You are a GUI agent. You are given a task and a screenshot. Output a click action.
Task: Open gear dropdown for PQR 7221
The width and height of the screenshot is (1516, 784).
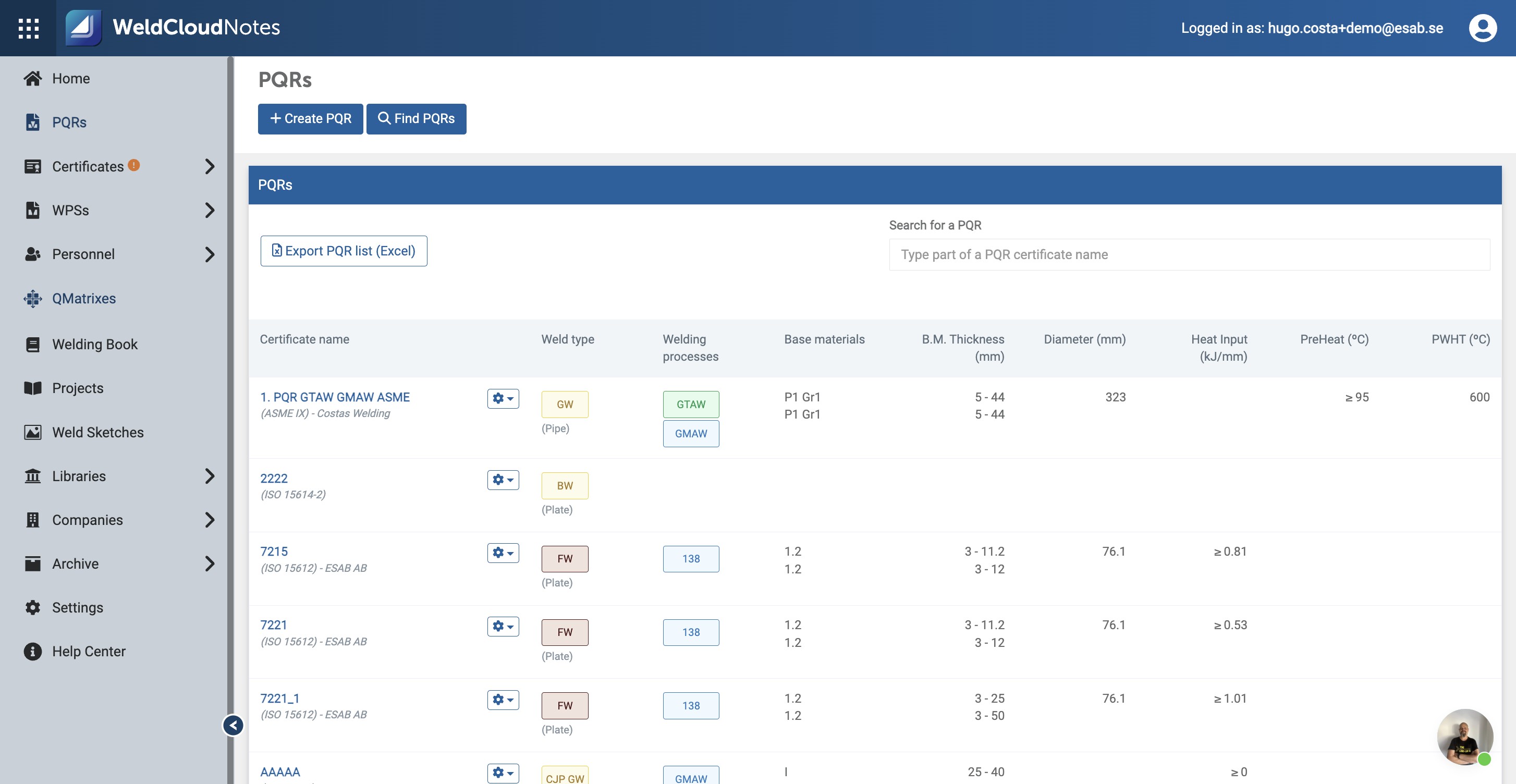point(503,626)
